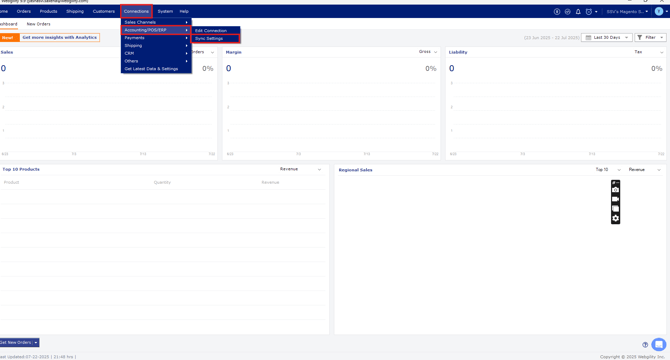The width and height of the screenshot is (670, 360).
Task: Open Sales Channels submenu entry
Action: [156, 22]
